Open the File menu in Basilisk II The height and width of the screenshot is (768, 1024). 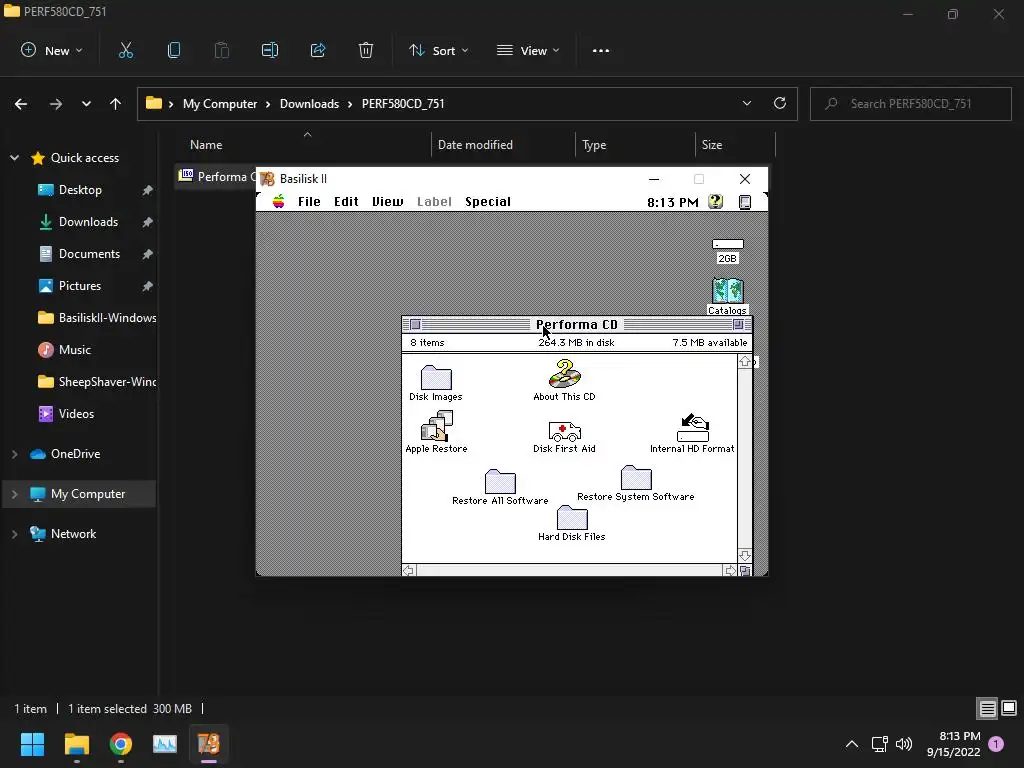tap(309, 201)
